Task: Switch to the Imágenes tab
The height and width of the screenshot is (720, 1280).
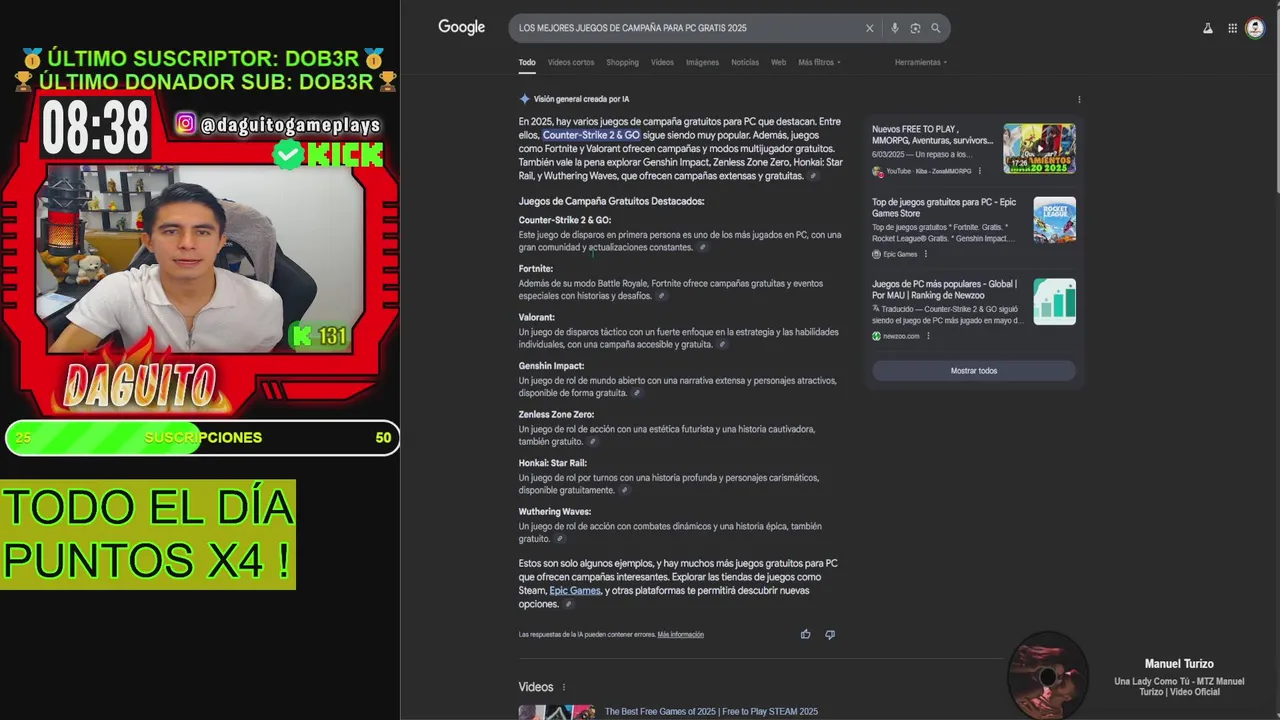Action: point(702,62)
